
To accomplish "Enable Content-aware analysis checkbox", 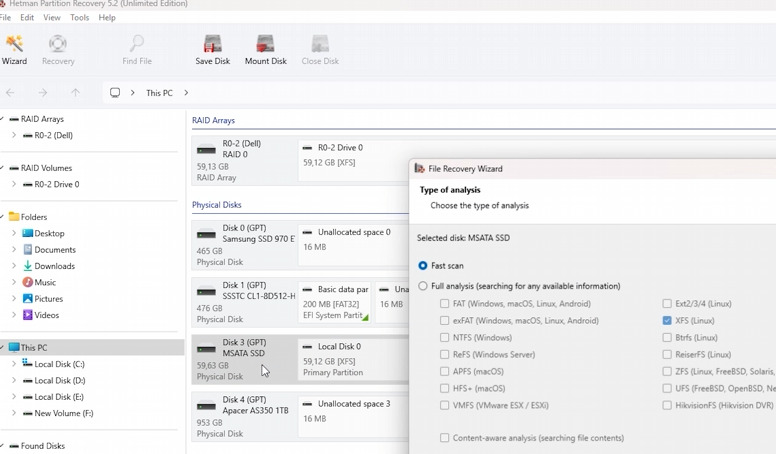I will click(x=444, y=438).
